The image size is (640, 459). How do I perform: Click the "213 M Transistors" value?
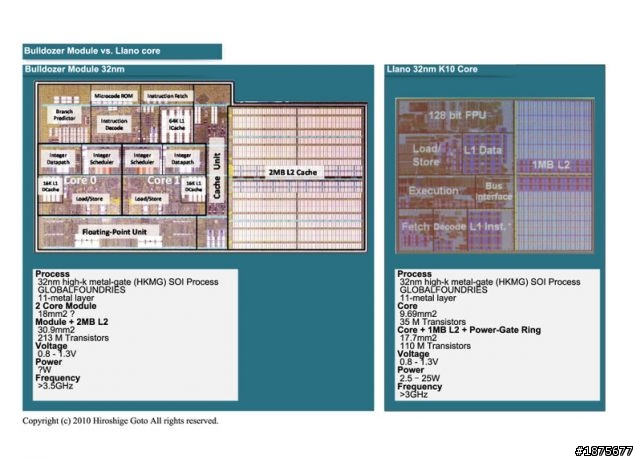pos(73,338)
